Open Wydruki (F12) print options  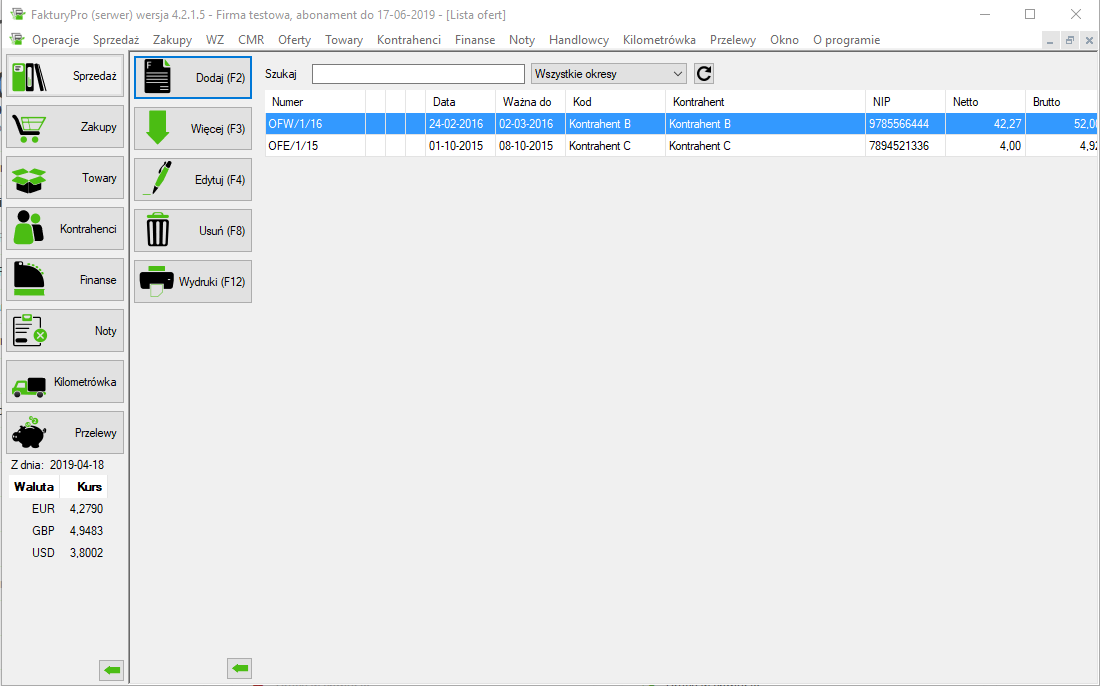pos(193,282)
